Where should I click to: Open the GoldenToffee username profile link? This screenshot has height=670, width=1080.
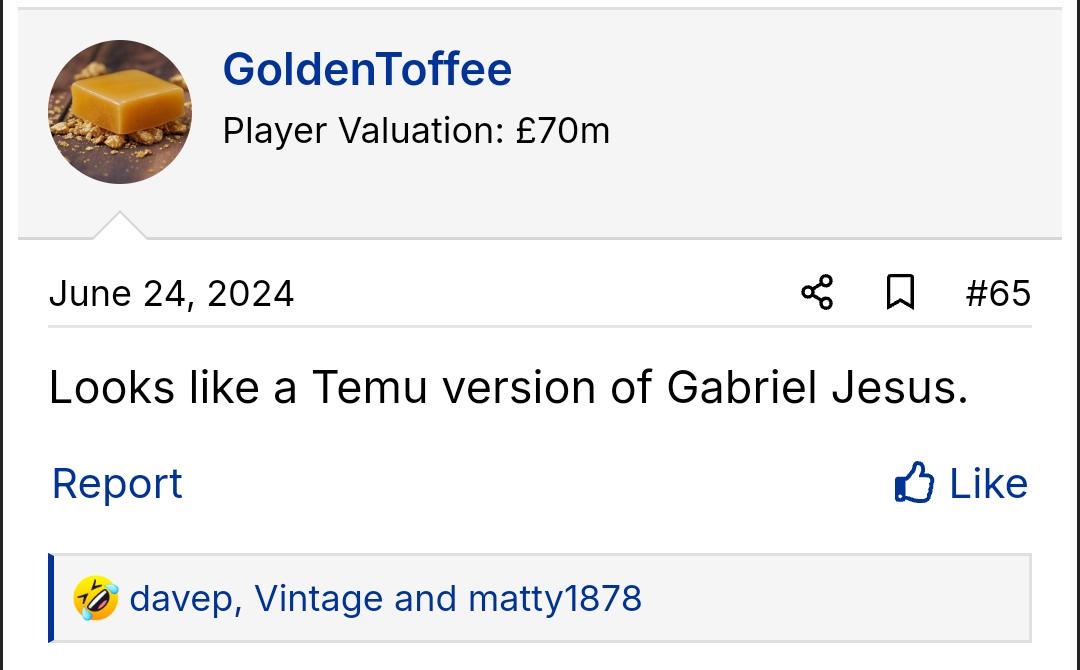pyautogui.click(x=367, y=69)
